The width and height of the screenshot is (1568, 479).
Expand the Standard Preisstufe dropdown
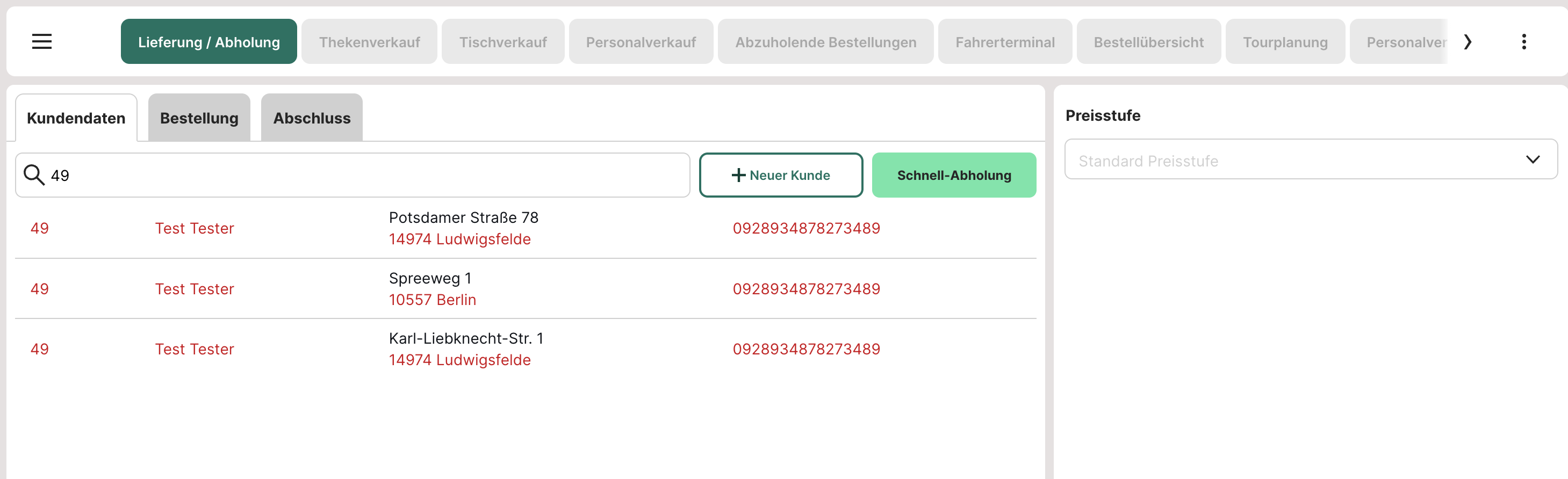[x=1311, y=159]
